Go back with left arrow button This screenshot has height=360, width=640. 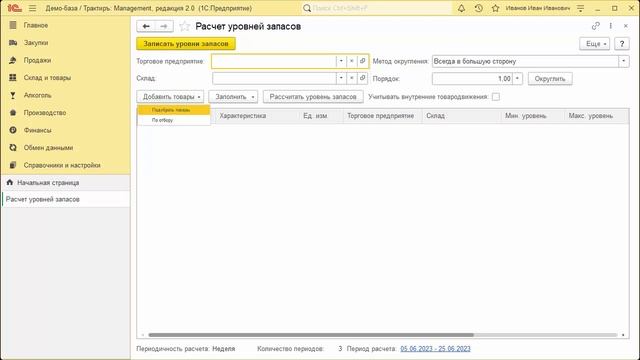point(146,26)
